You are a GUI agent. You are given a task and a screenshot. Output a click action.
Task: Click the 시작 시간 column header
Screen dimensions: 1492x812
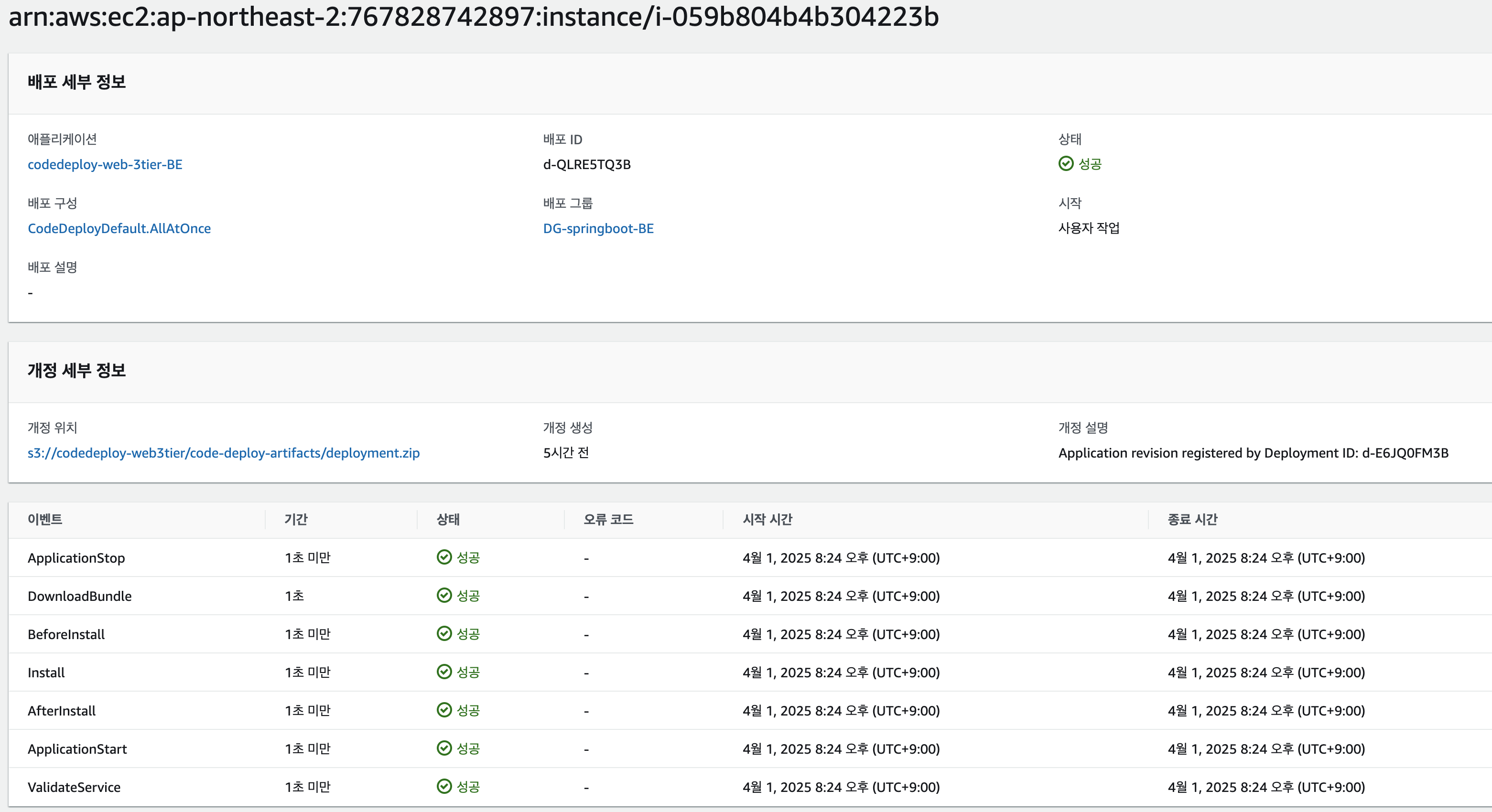tap(768, 519)
